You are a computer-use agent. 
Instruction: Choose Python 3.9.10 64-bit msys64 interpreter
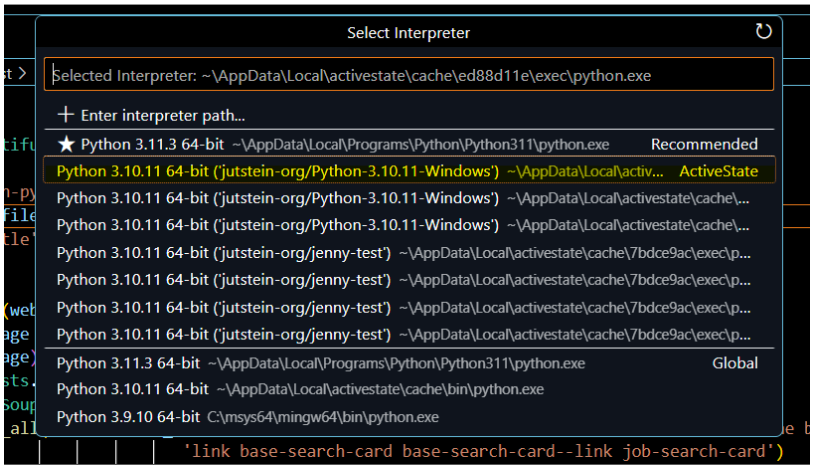[409, 417]
